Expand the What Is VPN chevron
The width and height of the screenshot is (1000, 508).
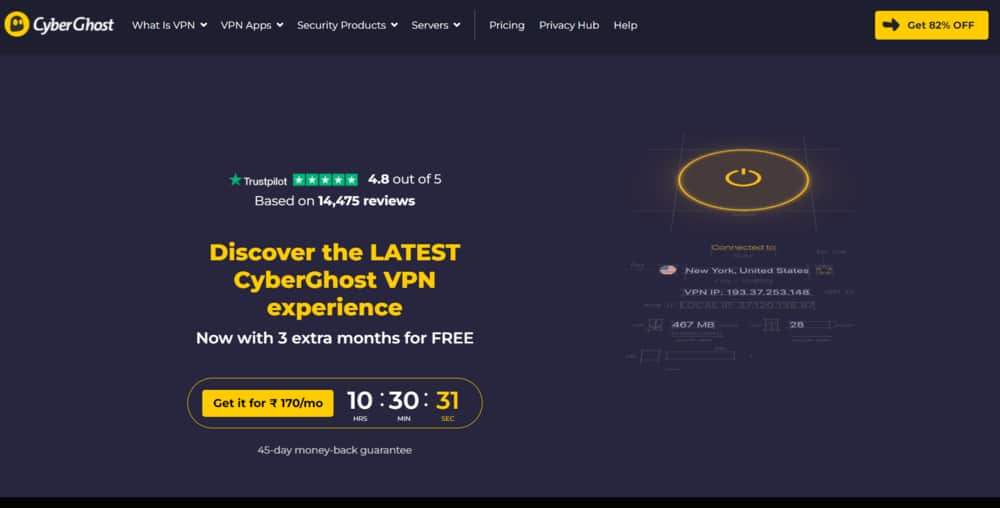[203, 25]
